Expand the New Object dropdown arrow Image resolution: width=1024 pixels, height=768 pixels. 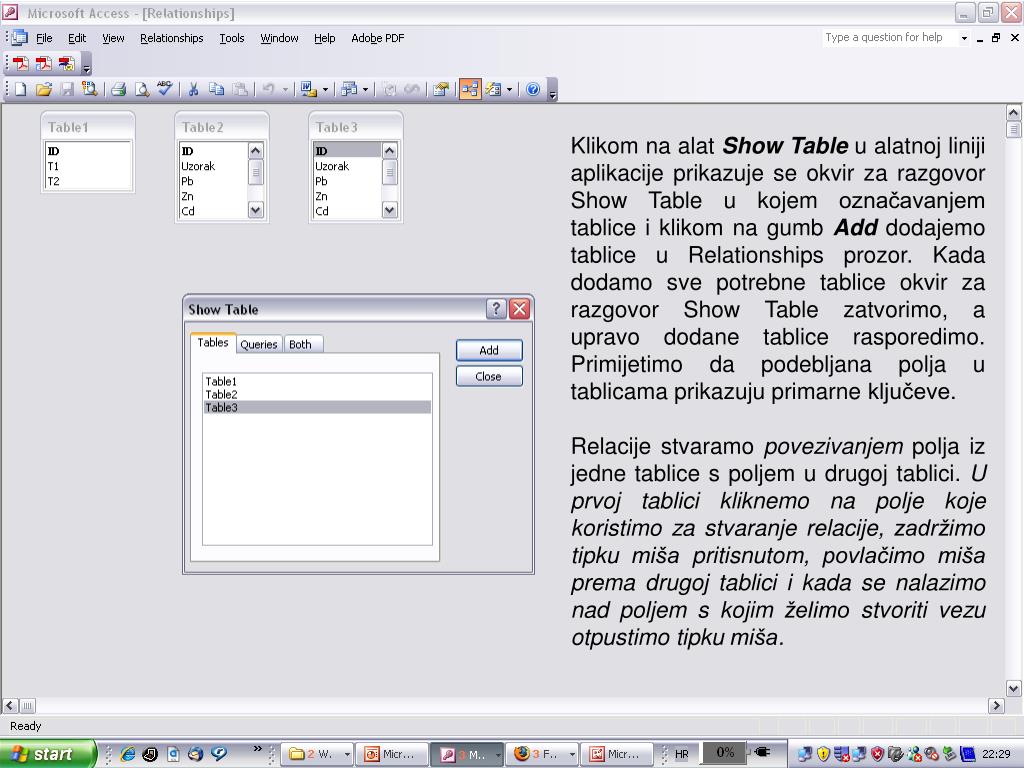[509, 89]
